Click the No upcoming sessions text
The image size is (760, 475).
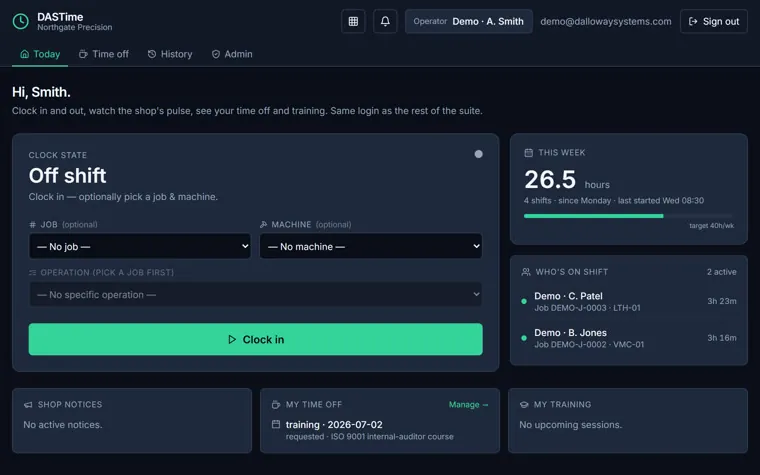tap(570, 425)
